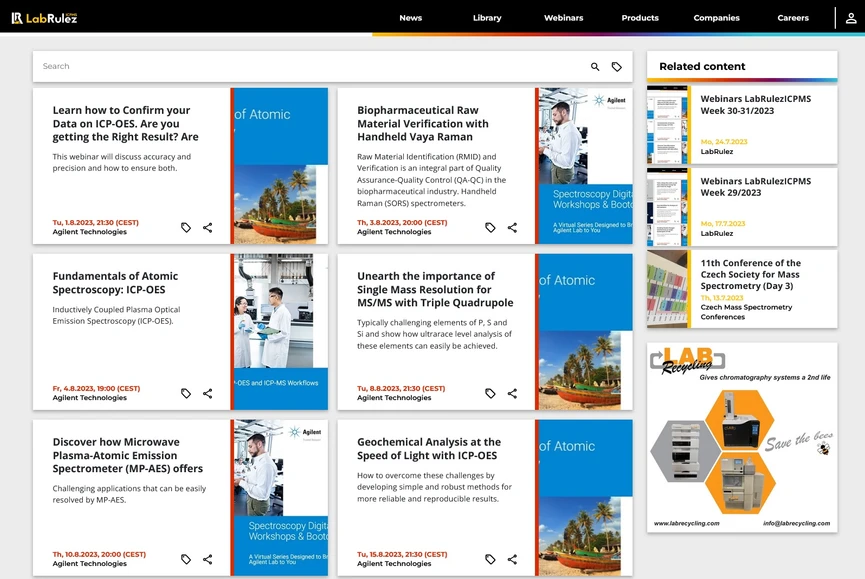Viewport: 865px width, 579px height.
Task: Share the 'Biopharmaceutical Raw Material Verification' webinar
Action: [x=512, y=227]
